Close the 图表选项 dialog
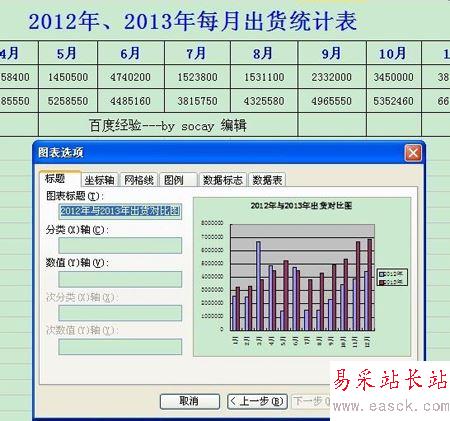Image resolution: width=450 pixels, height=421 pixels. (413, 153)
